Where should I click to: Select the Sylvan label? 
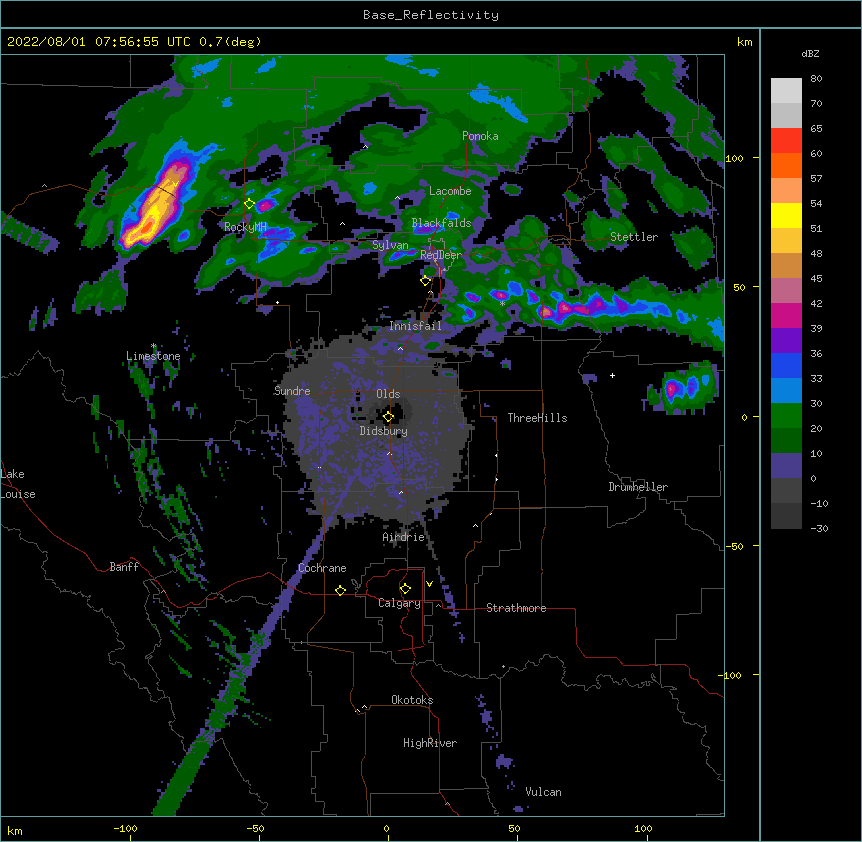(390, 245)
